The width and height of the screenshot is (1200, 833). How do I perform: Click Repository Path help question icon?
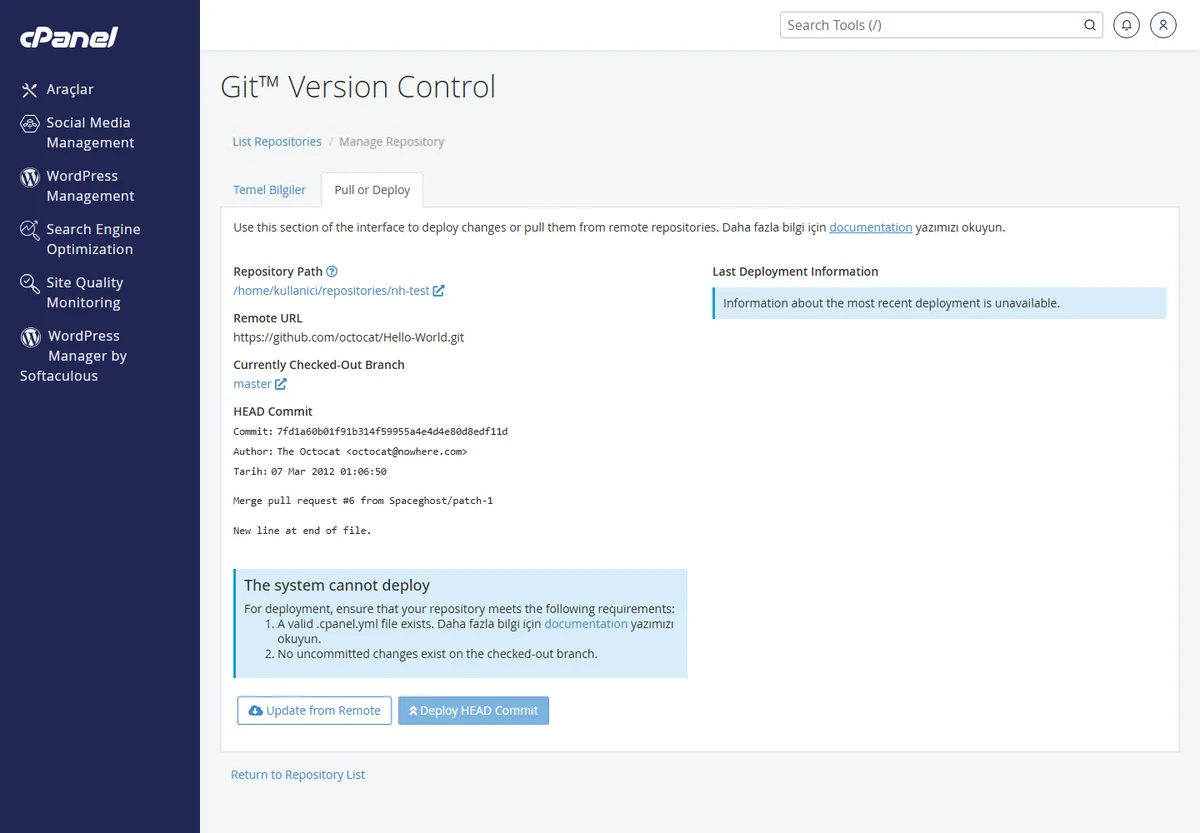[x=332, y=271]
